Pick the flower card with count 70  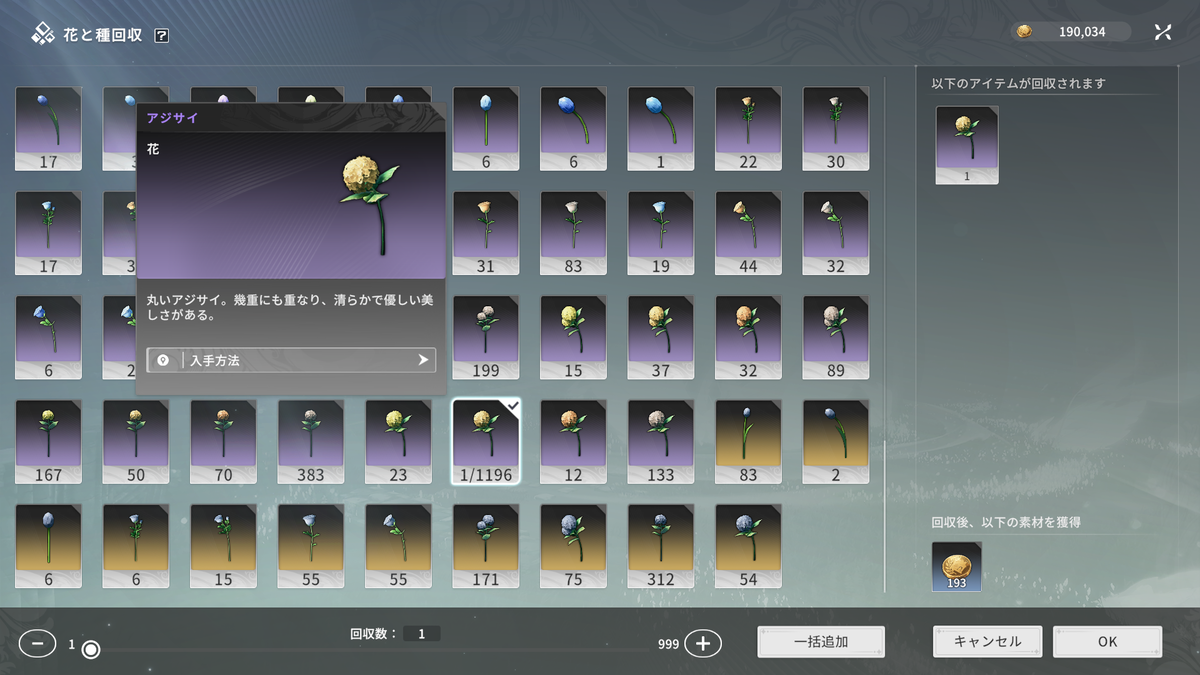point(223,442)
